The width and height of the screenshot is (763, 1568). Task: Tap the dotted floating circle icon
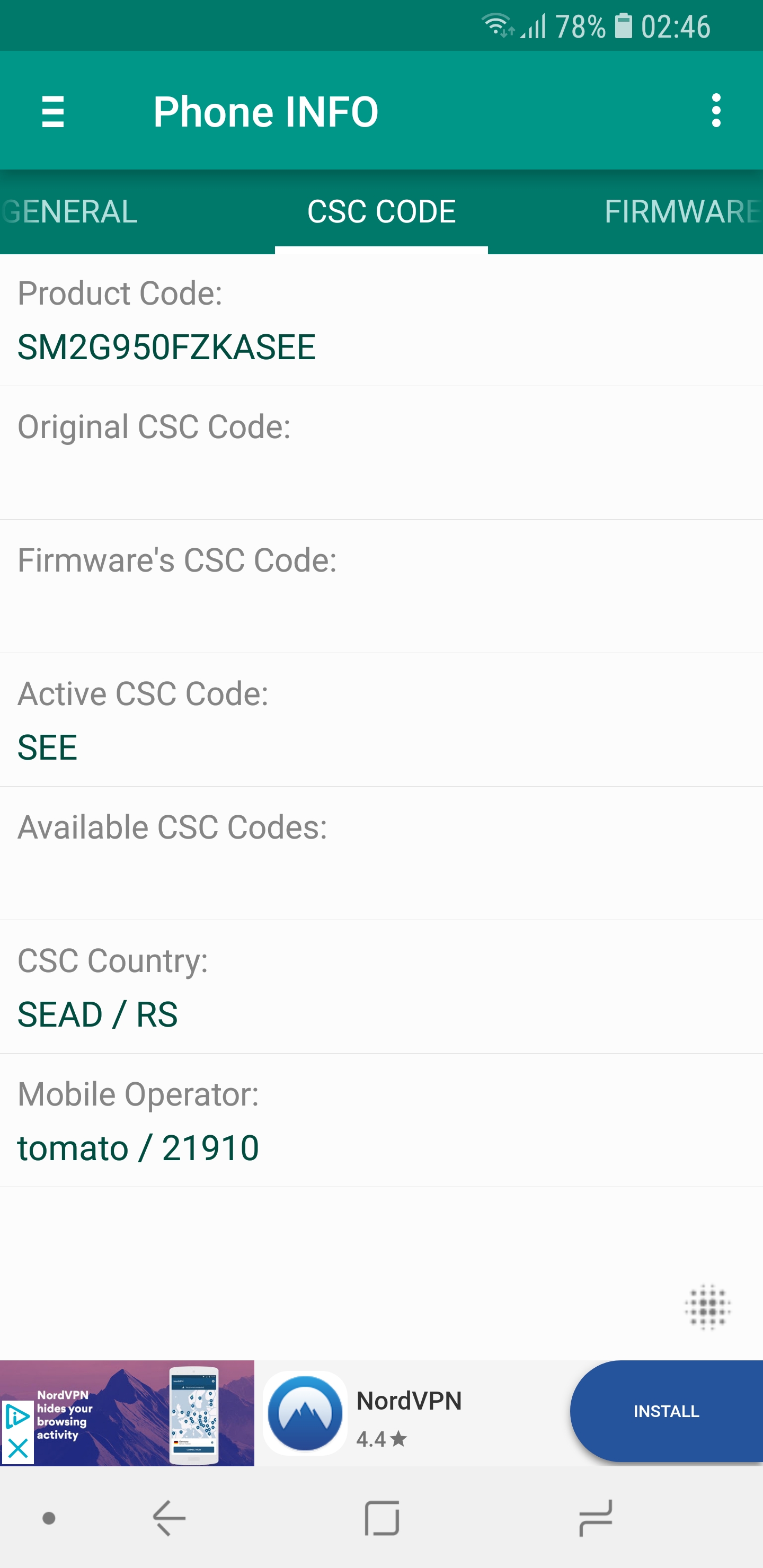point(707,1306)
